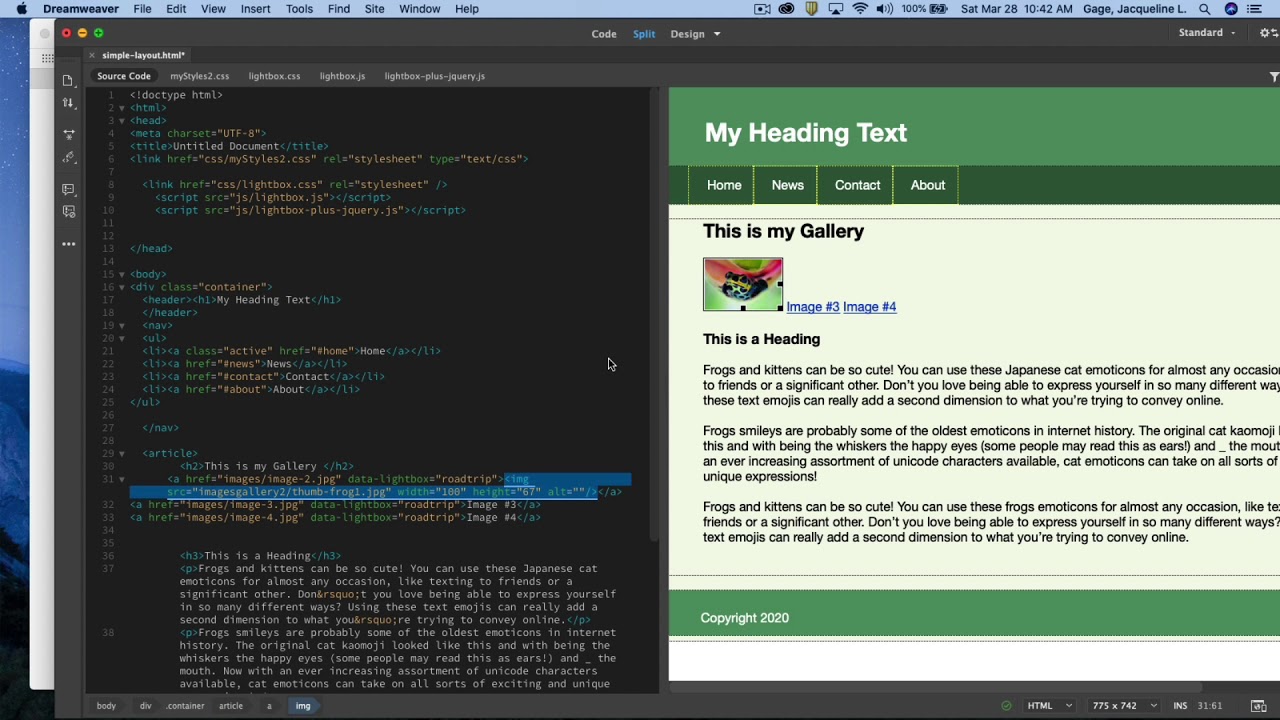Click the Image #3 link in preview

point(813,307)
